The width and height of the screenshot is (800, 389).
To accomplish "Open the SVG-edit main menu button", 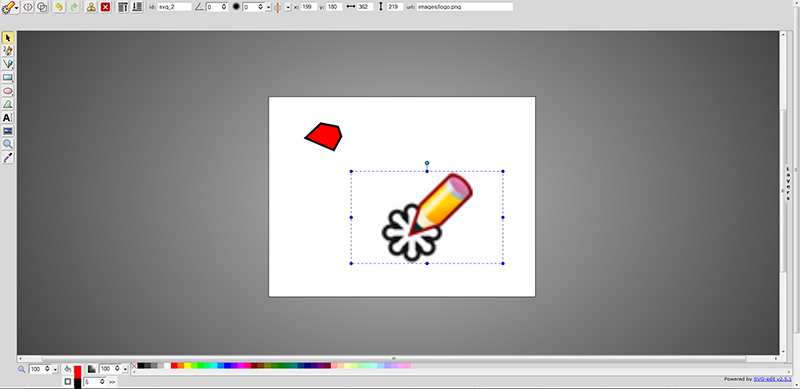I will (x=9, y=7).
